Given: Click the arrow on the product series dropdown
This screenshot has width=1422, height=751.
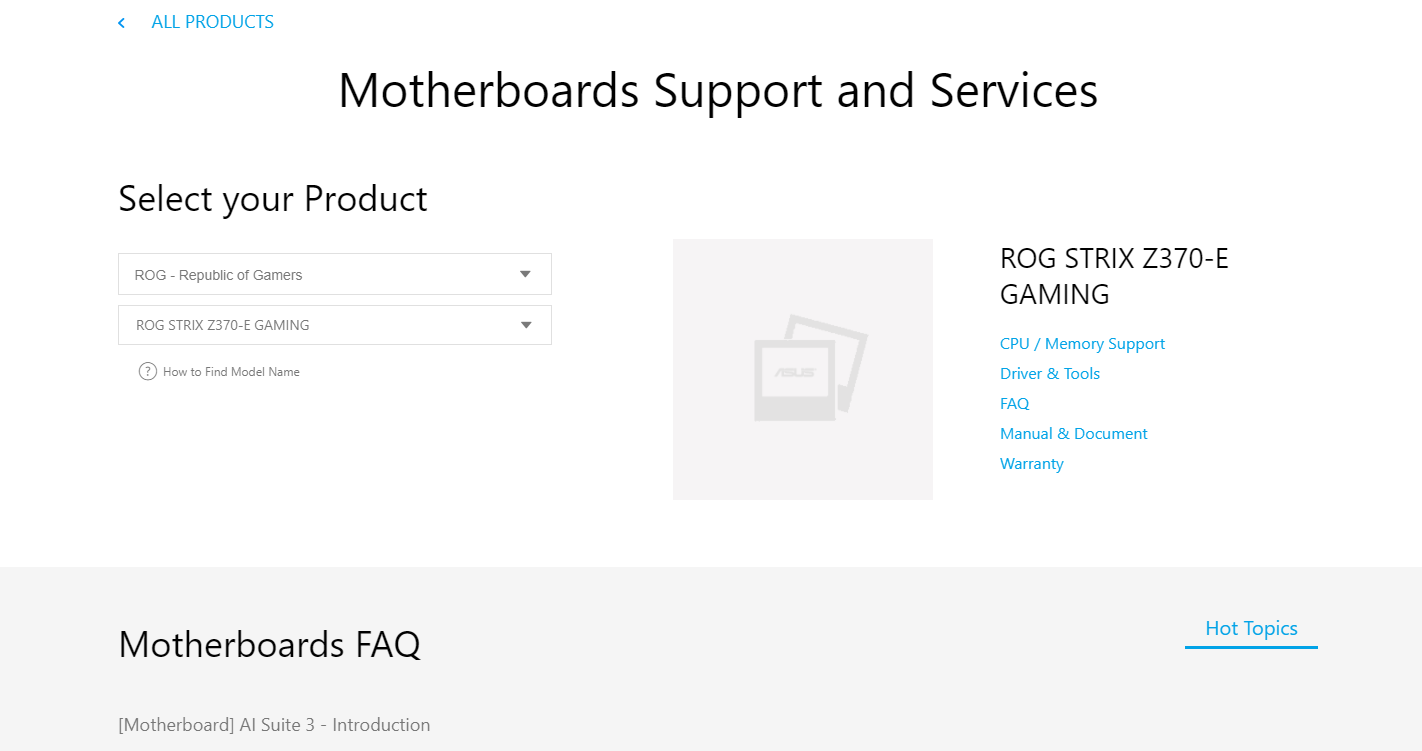Looking at the screenshot, I should point(525,274).
